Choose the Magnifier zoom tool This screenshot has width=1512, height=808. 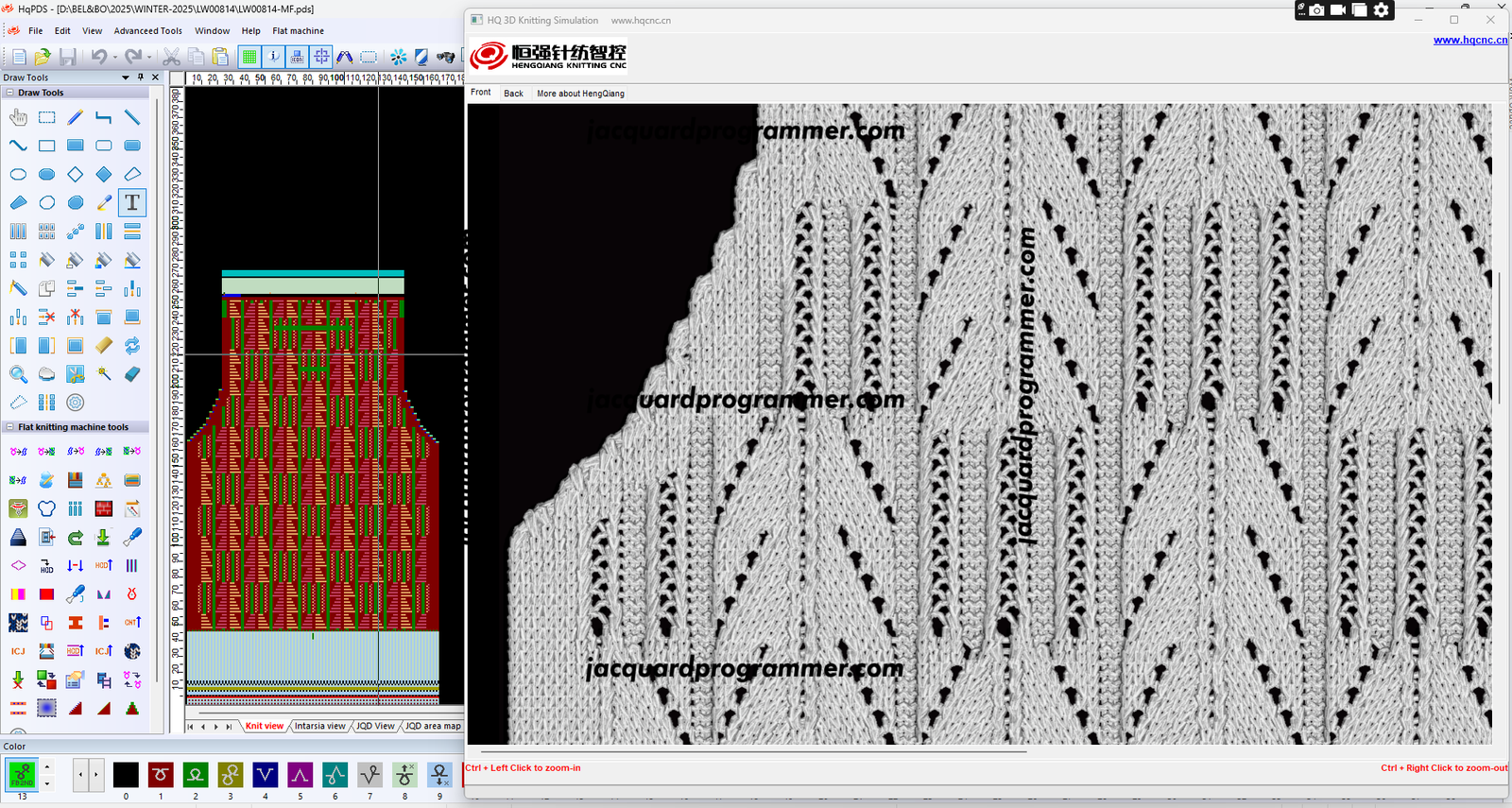pyautogui.click(x=18, y=374)
